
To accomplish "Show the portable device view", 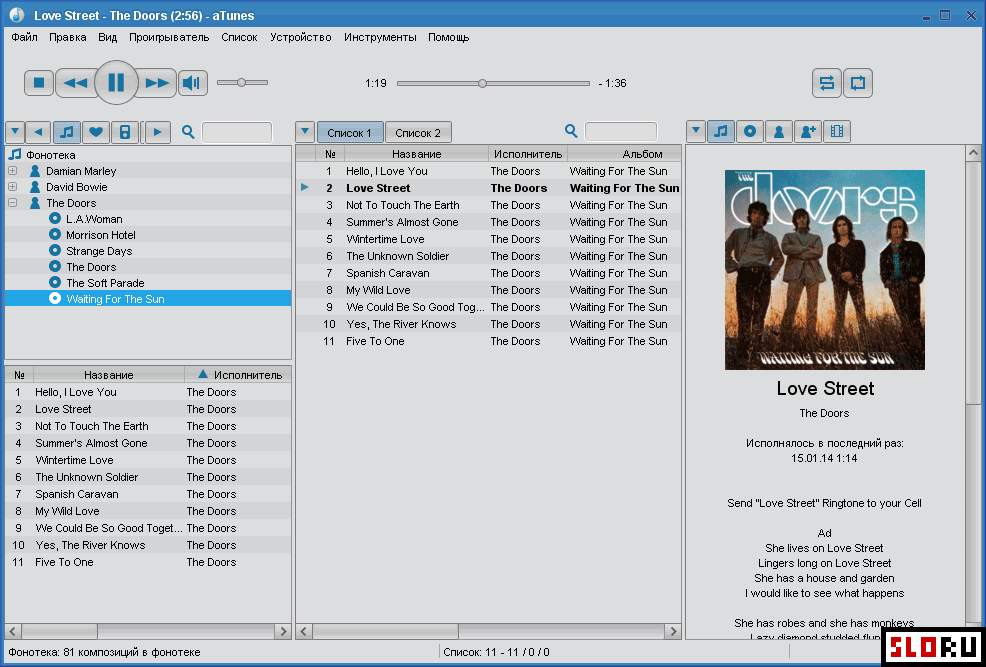I will [x=125, y=132].
